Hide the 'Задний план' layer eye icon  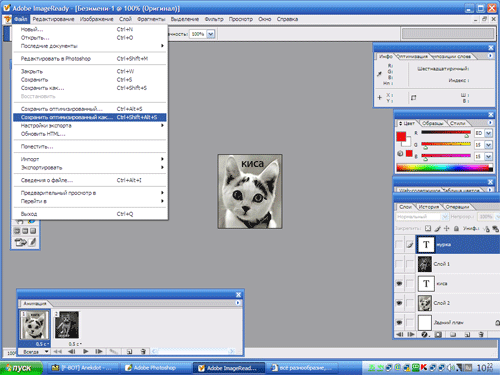[x=399, y=322]
